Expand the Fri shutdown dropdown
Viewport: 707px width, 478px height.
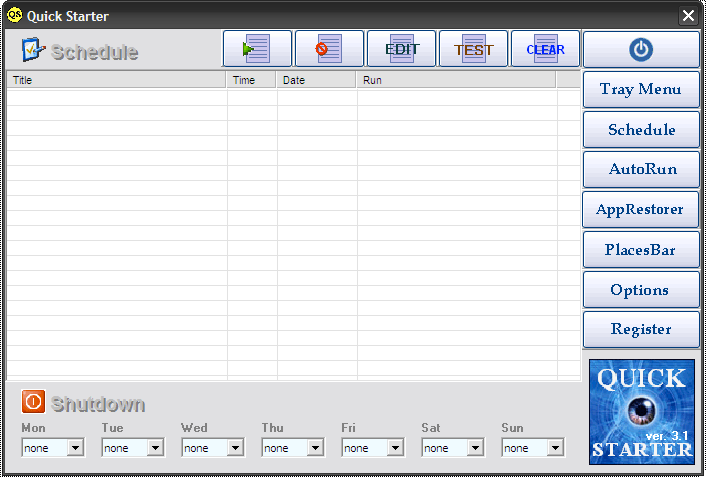pos(395,448)
